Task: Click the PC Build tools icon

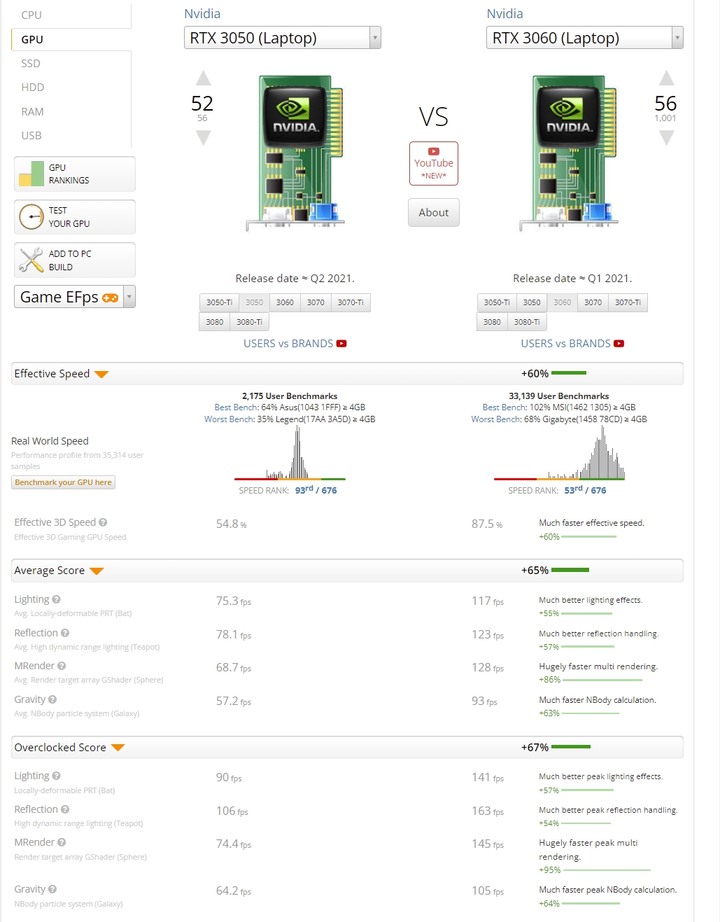Action: pos(31,260)
